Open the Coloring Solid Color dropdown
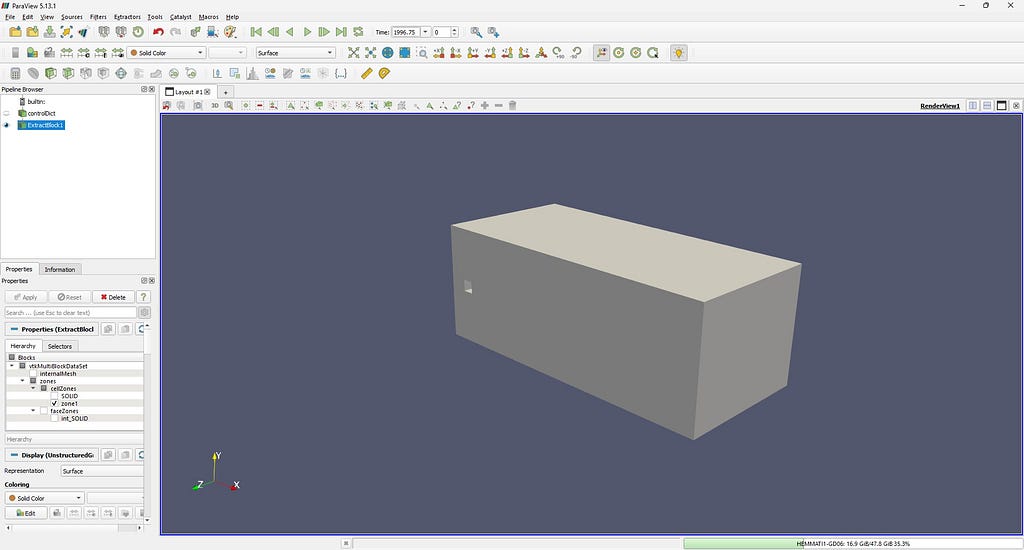 click(x=44, y=498)
